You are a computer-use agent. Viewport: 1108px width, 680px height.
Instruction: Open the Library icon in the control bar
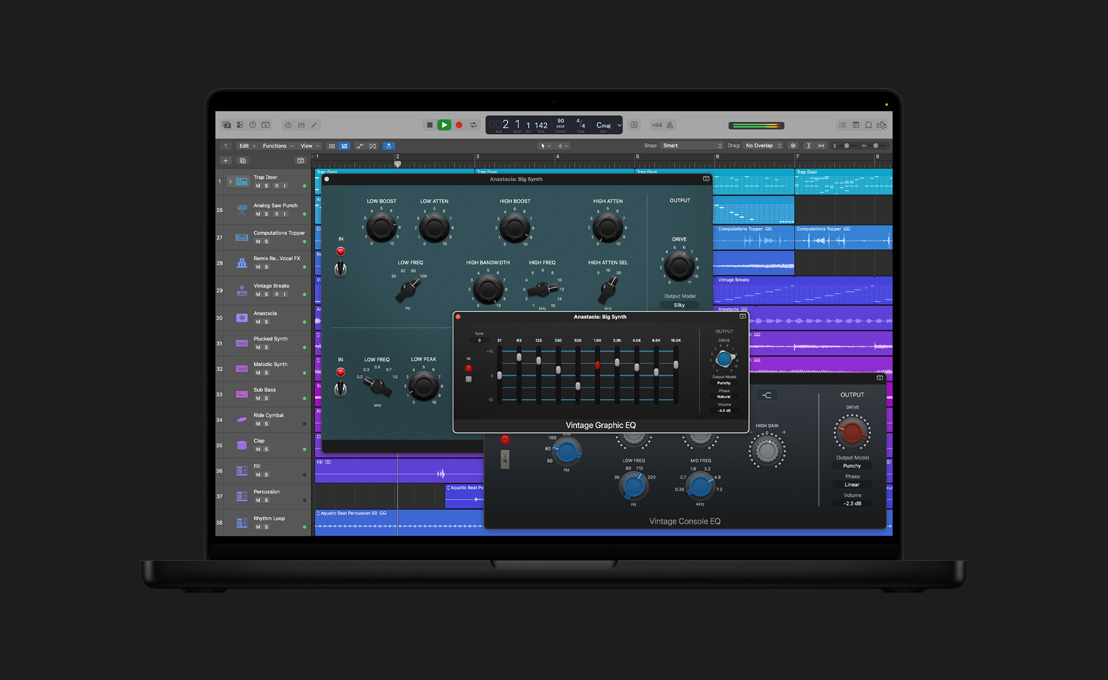(x=227, y=124)
